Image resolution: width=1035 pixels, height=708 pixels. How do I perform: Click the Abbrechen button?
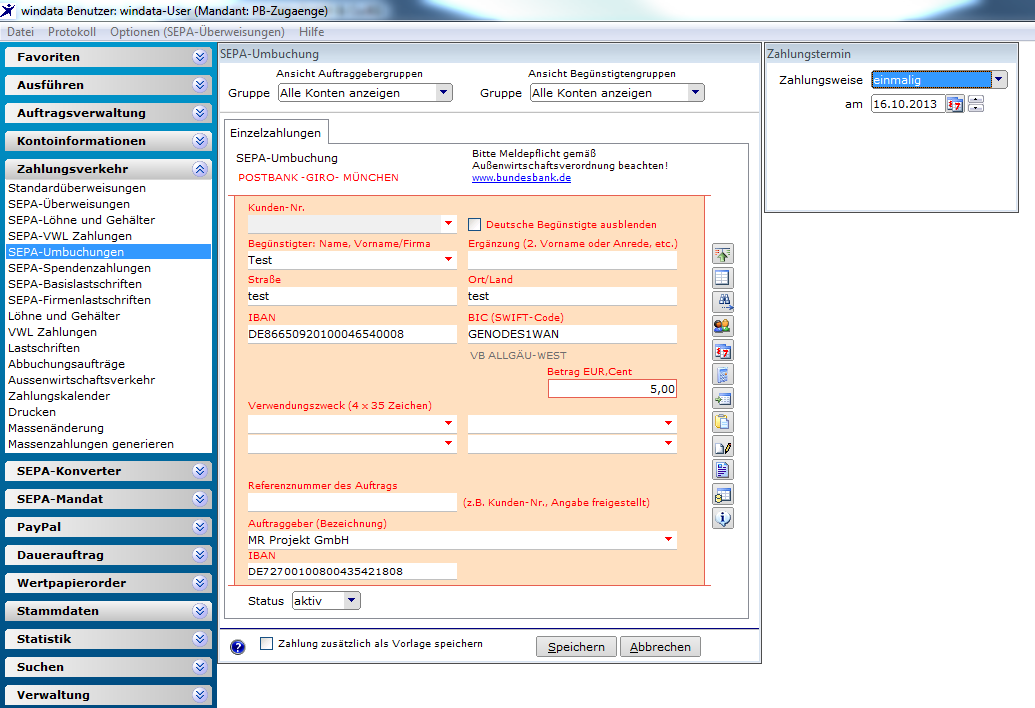click(x=660, y=647)
